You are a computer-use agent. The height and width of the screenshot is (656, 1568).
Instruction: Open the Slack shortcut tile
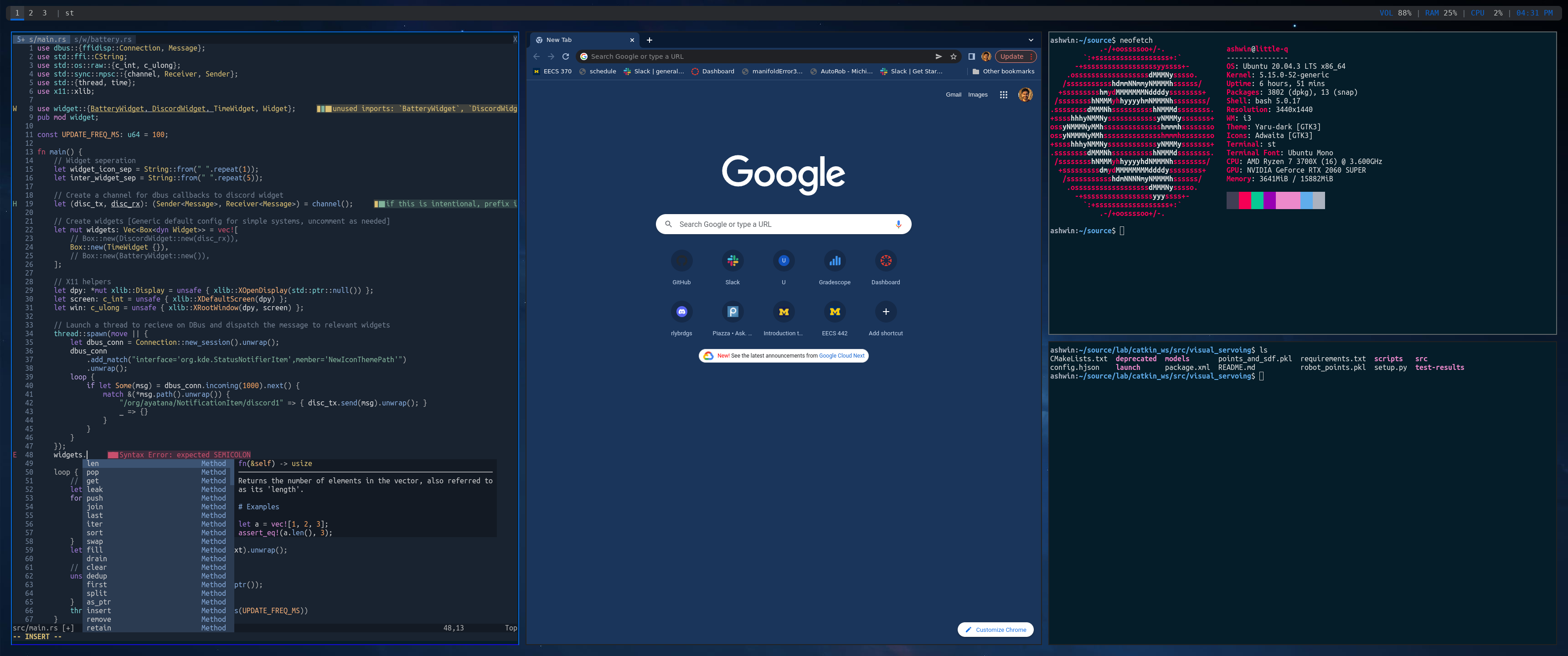pyautogui.click(x=732, y=261)
